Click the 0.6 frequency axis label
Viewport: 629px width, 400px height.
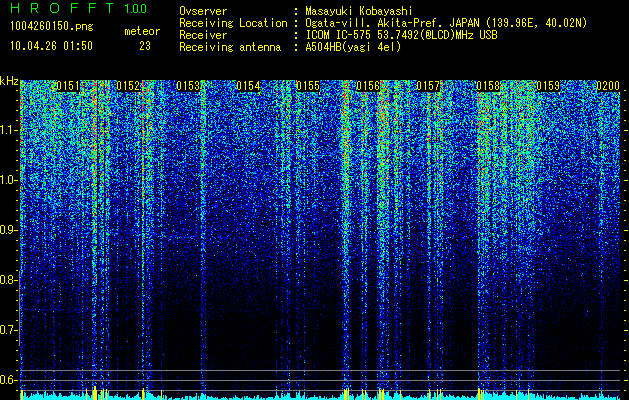(9, 380)
